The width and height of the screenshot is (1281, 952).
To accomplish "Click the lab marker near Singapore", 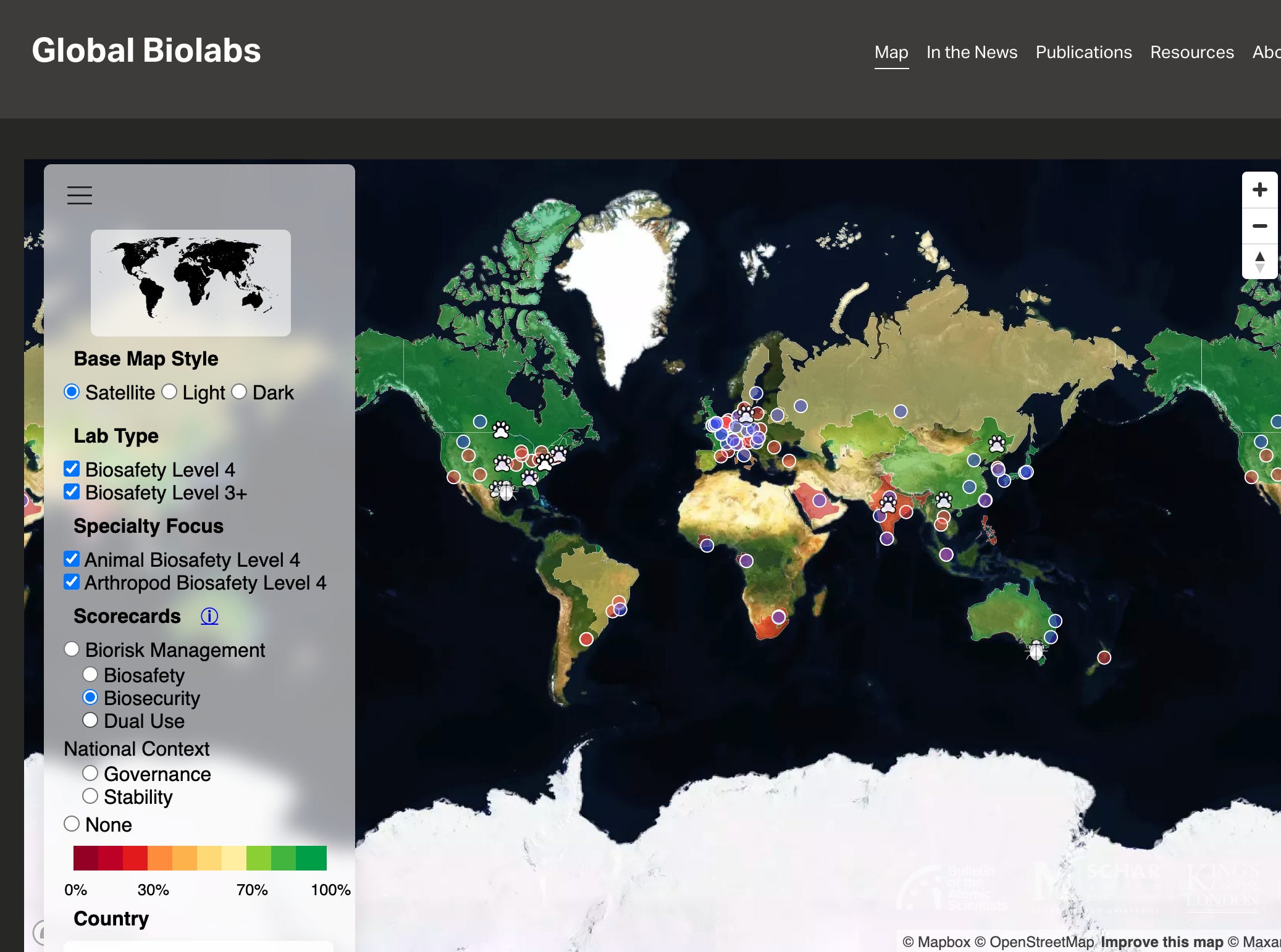I will [946, 554].
